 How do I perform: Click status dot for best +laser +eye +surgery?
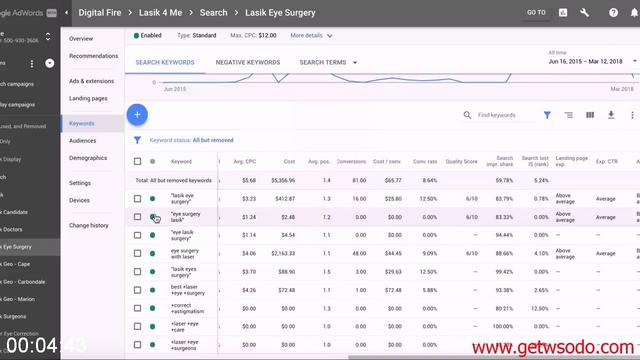coord(152,290)
